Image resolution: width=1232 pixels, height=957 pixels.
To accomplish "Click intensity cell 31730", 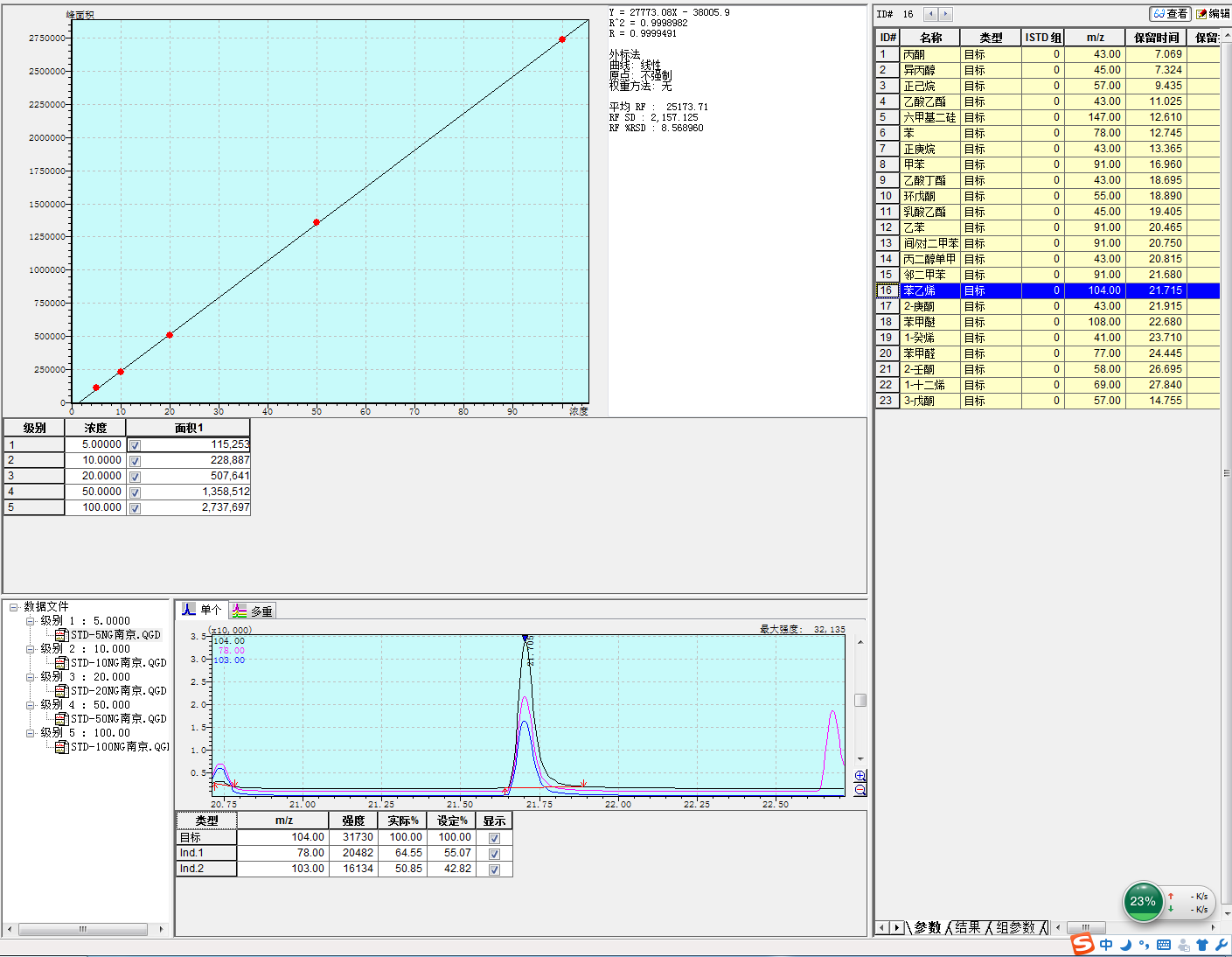I will pos(353,837).
